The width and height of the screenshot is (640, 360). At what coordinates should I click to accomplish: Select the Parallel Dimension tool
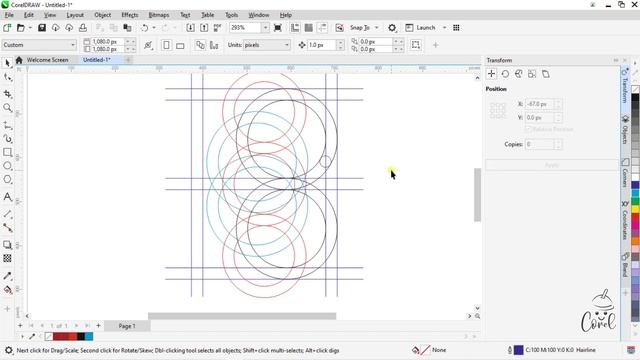7,214
